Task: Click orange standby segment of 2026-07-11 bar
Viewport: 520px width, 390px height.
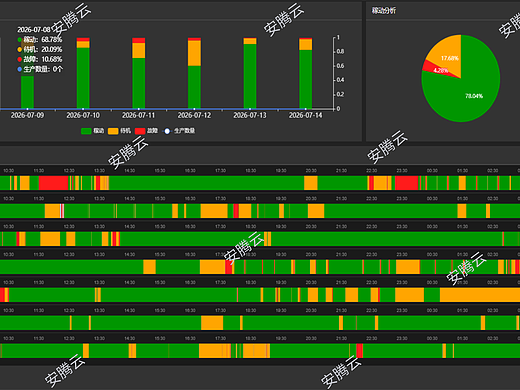Action: click(x=139, y=50)
